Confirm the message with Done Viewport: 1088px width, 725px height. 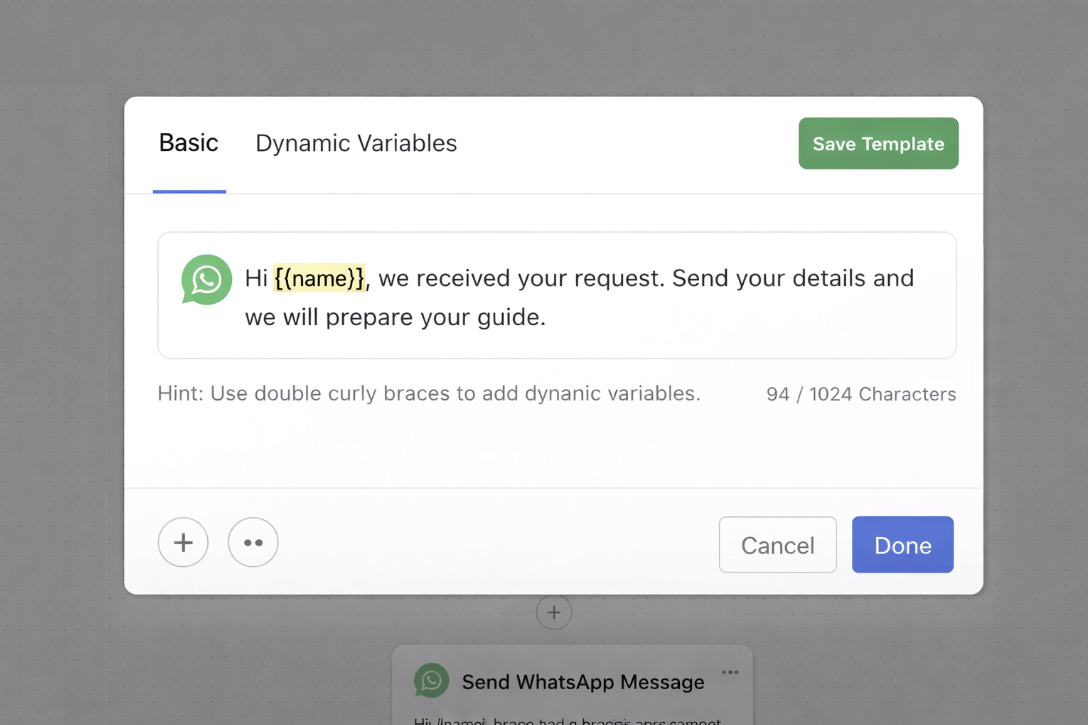coord(902,545)
